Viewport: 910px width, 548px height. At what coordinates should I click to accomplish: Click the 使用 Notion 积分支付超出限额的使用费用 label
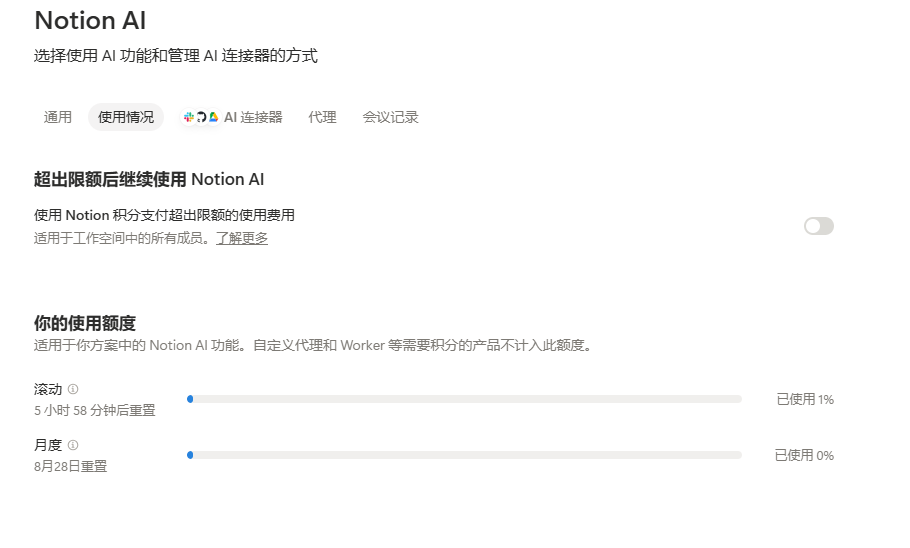click(164, 215)
